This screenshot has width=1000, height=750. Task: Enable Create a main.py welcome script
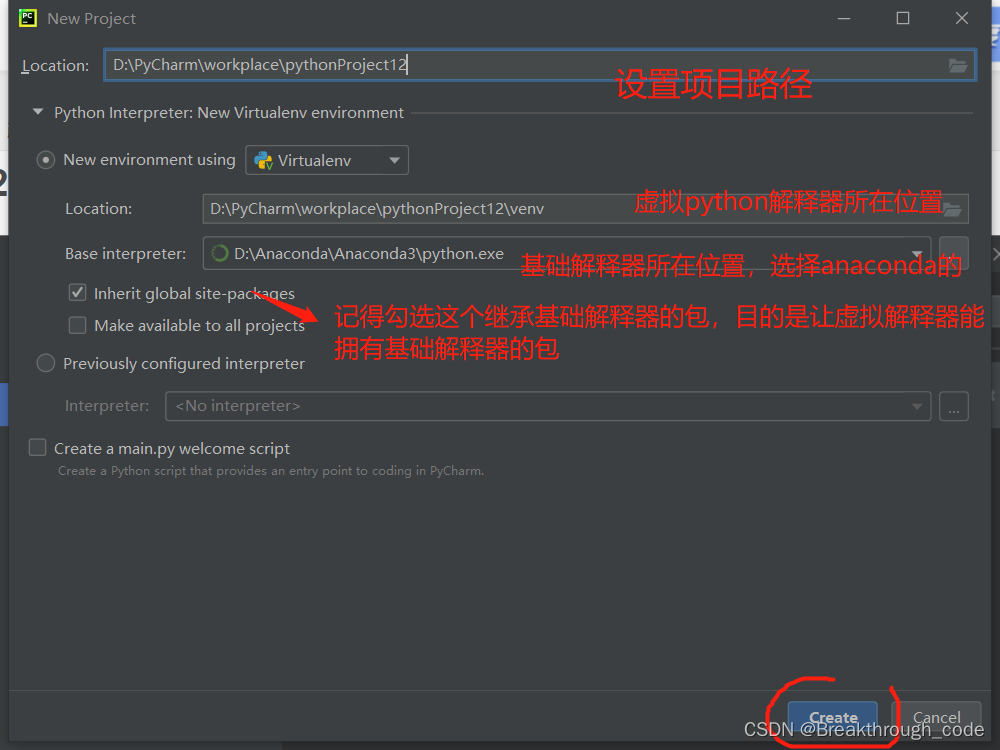(38, 448)
